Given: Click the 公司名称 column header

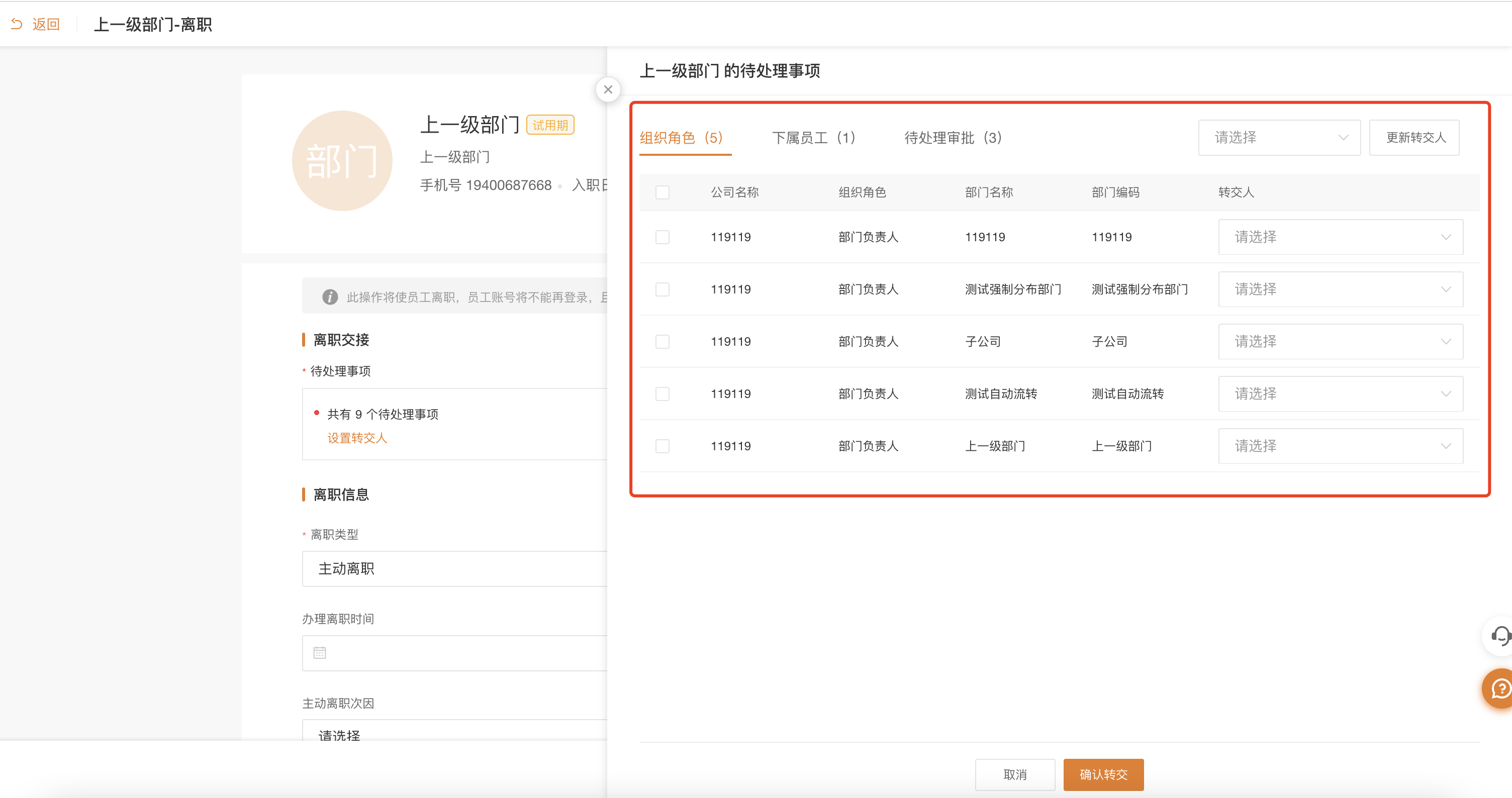Looking at the screenshot, I should 734,192.
